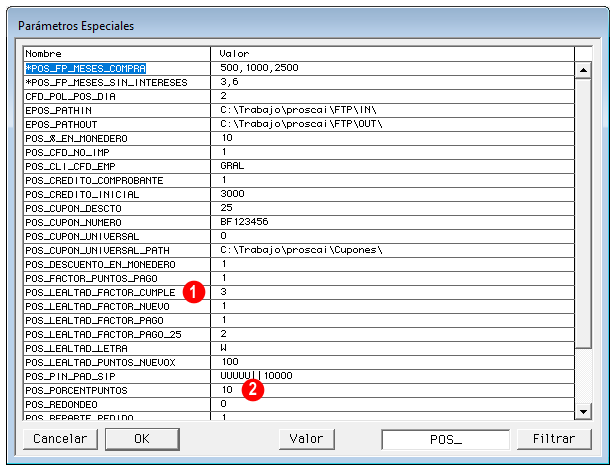Focus the POS_ filter text field
This screenshot has height=472, width=616.
click(x=445, y=439)
